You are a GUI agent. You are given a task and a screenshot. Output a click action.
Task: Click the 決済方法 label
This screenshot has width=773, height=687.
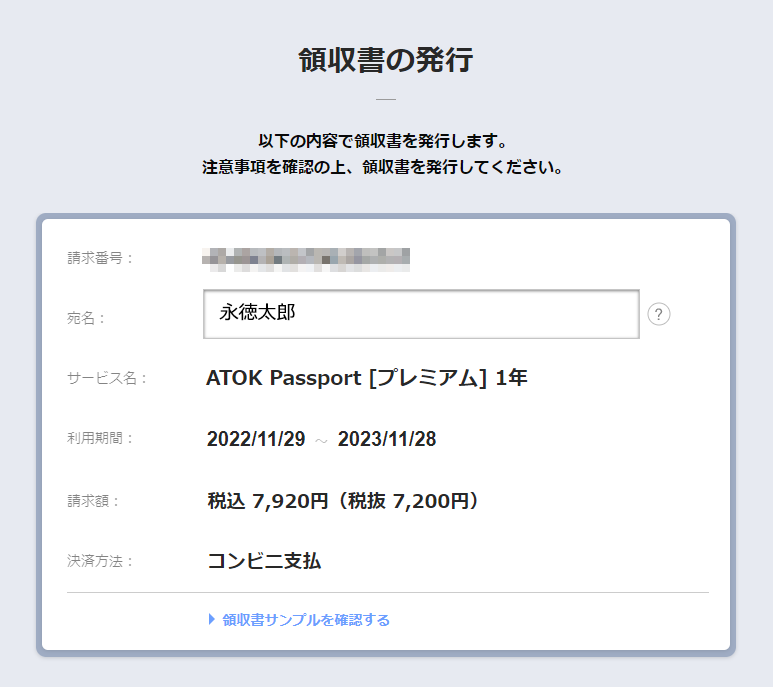pos(100,561)
